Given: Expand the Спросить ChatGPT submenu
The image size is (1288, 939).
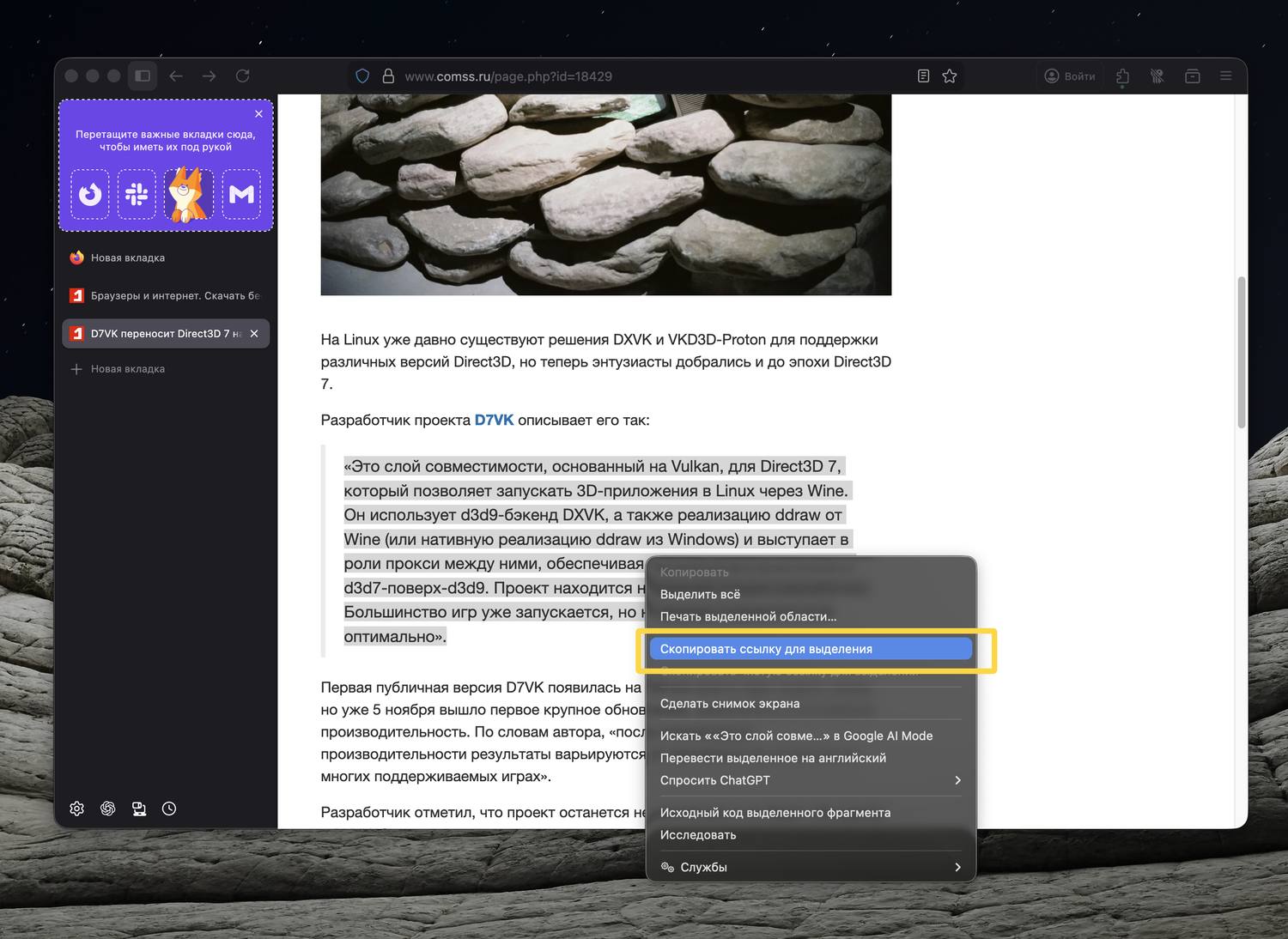Looking at the screenshot, I should [811, 780].
